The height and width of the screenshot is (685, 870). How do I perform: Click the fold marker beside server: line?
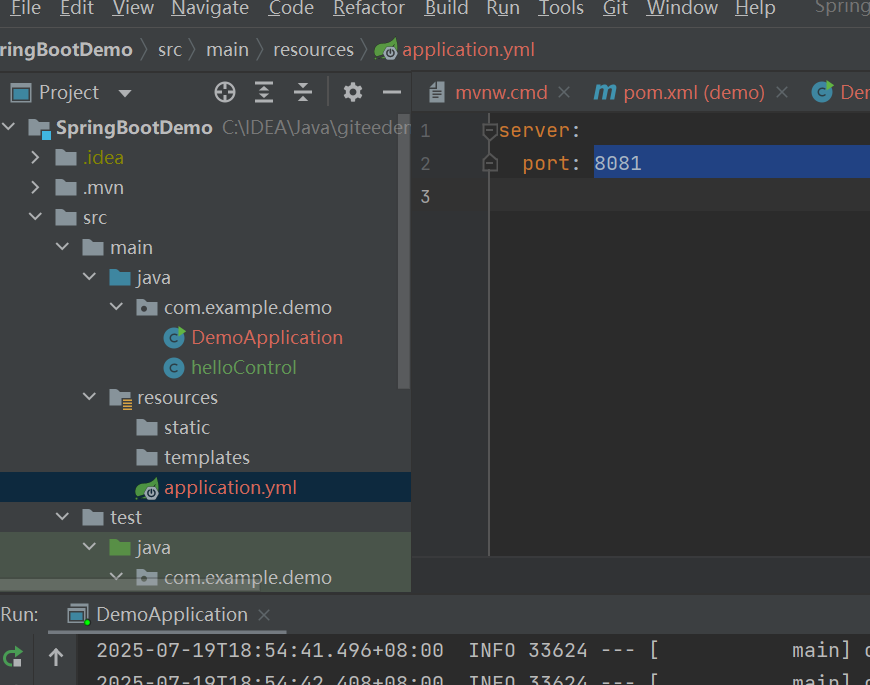coord(489,131)
